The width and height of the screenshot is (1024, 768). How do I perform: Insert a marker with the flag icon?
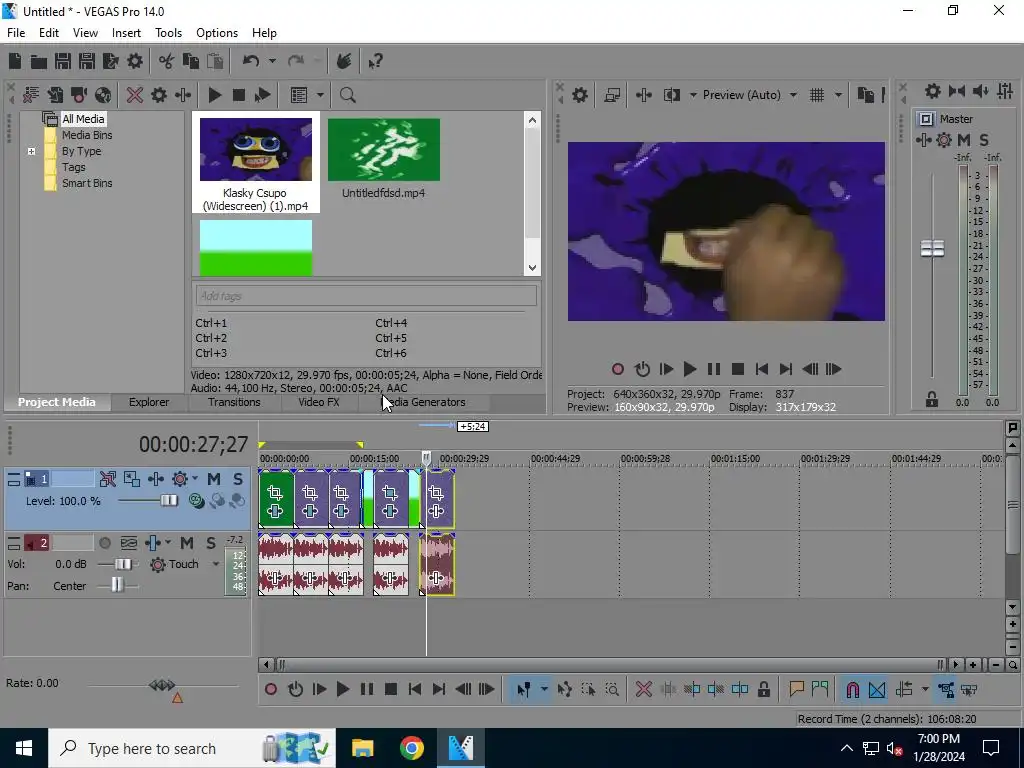pyautogui.click(x=796, y=690)
